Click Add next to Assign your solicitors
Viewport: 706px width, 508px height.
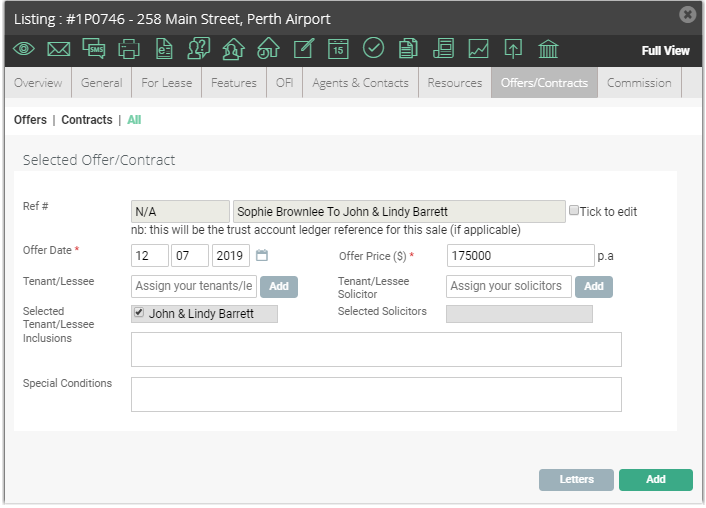point(593,286)
